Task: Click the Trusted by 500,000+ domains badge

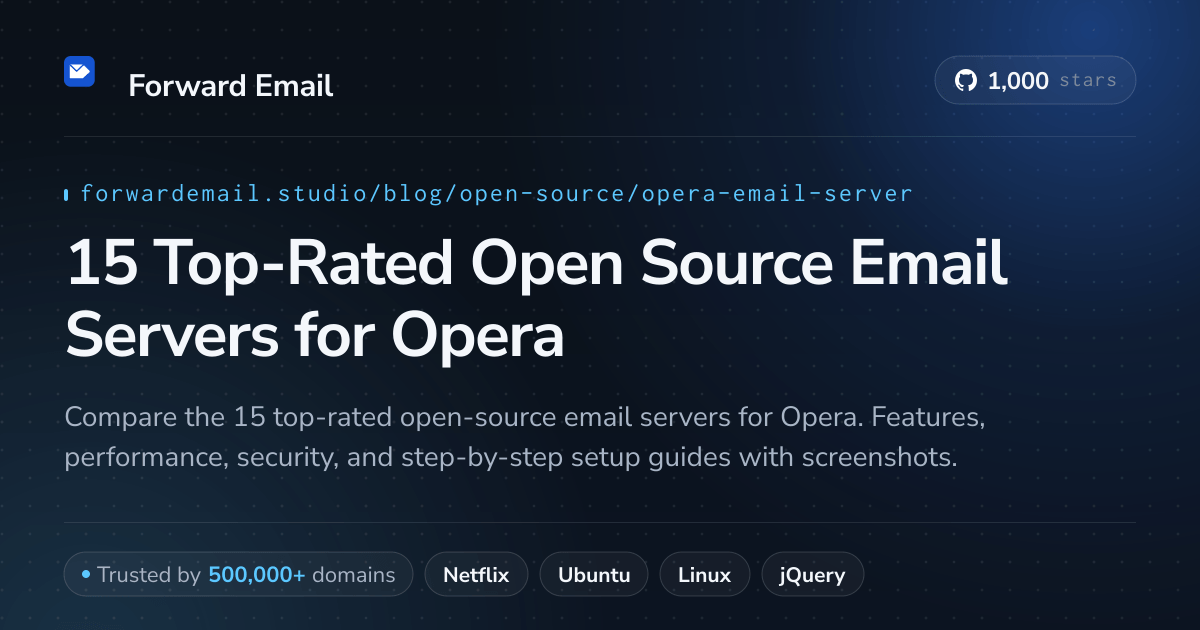Action: [238, 575]
